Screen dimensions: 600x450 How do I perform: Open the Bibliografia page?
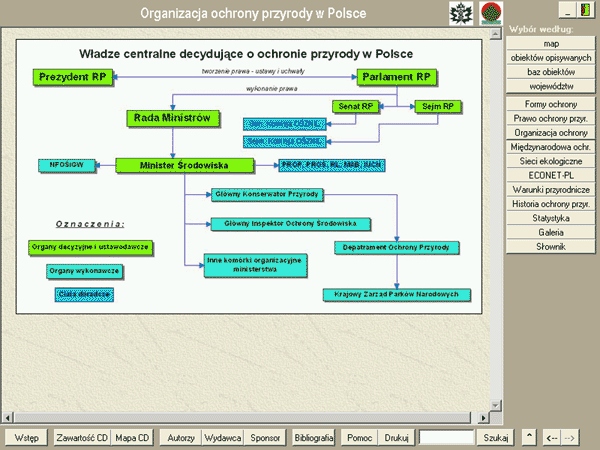pos(314,437)
